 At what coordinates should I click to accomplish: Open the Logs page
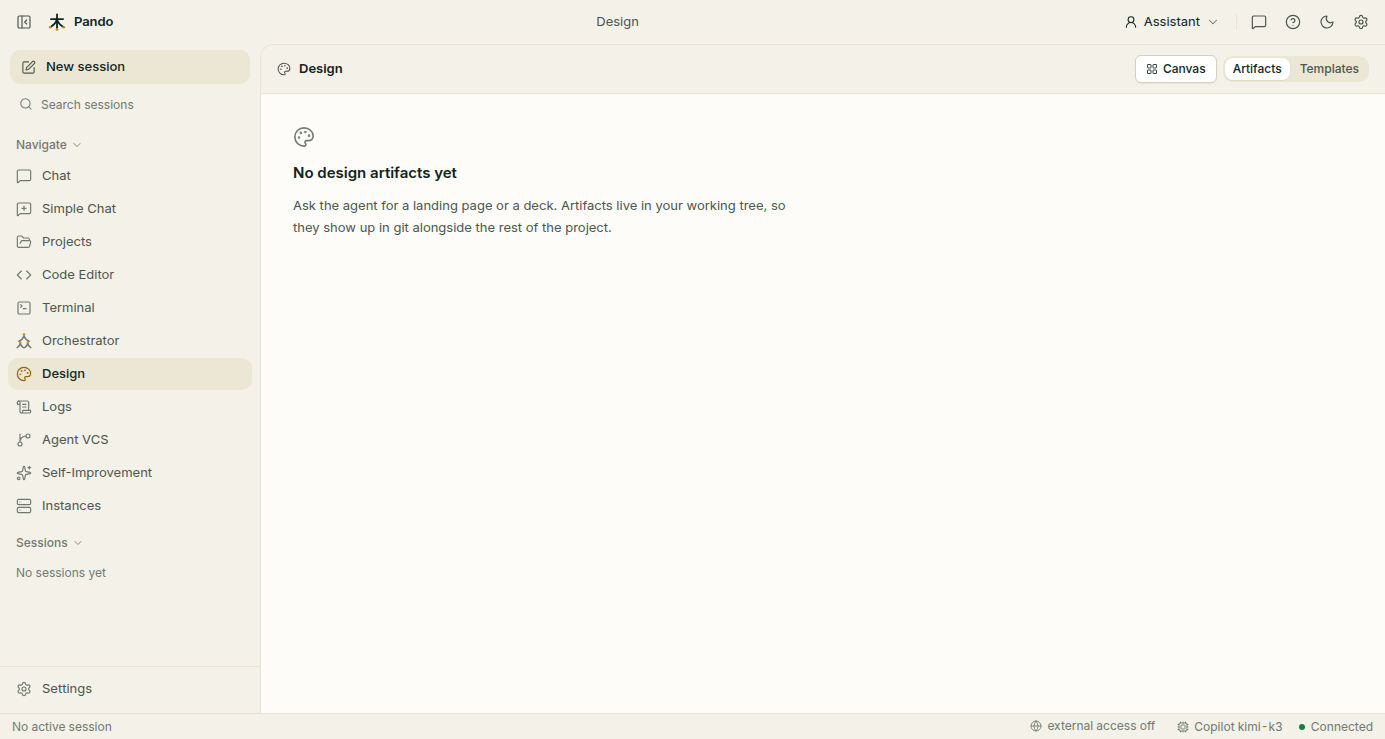click(130, 407)
